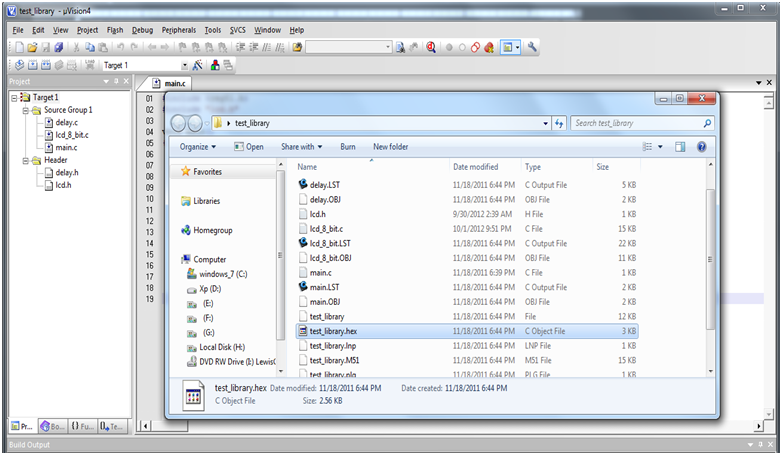Image resolution: width=783 pixels, height=456 pixels.
Task: Click the Manage Multi-Project Workspace icon
Action: tap(228, 65)
